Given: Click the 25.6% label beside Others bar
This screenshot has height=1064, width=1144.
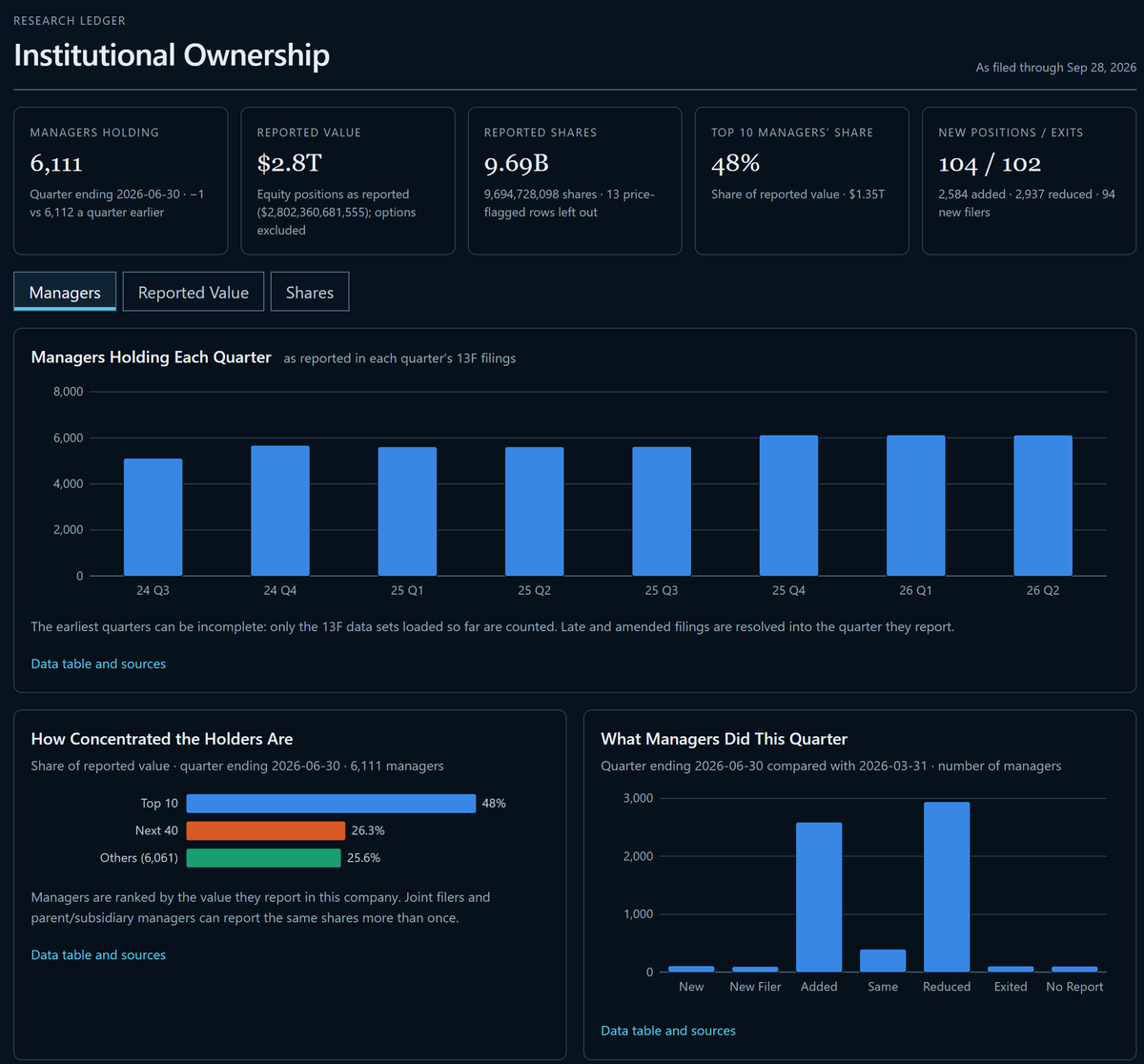Looking at the screenshot, I should click(364, 857).
